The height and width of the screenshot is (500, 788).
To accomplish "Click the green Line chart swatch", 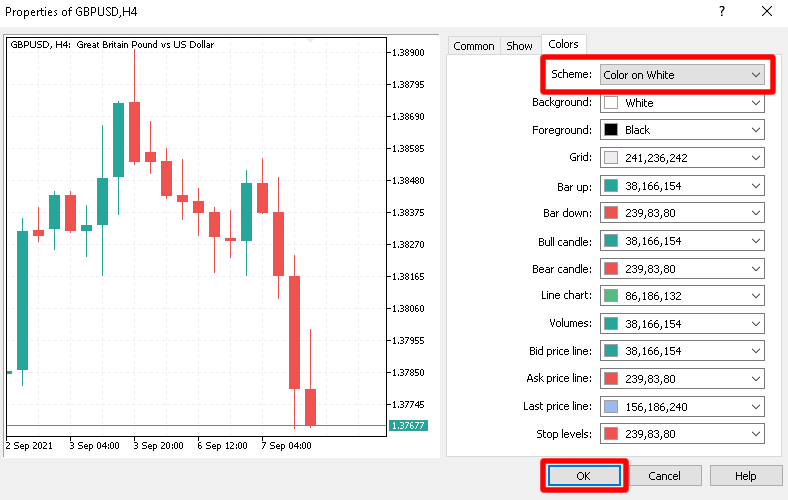I will coord(611,295).
